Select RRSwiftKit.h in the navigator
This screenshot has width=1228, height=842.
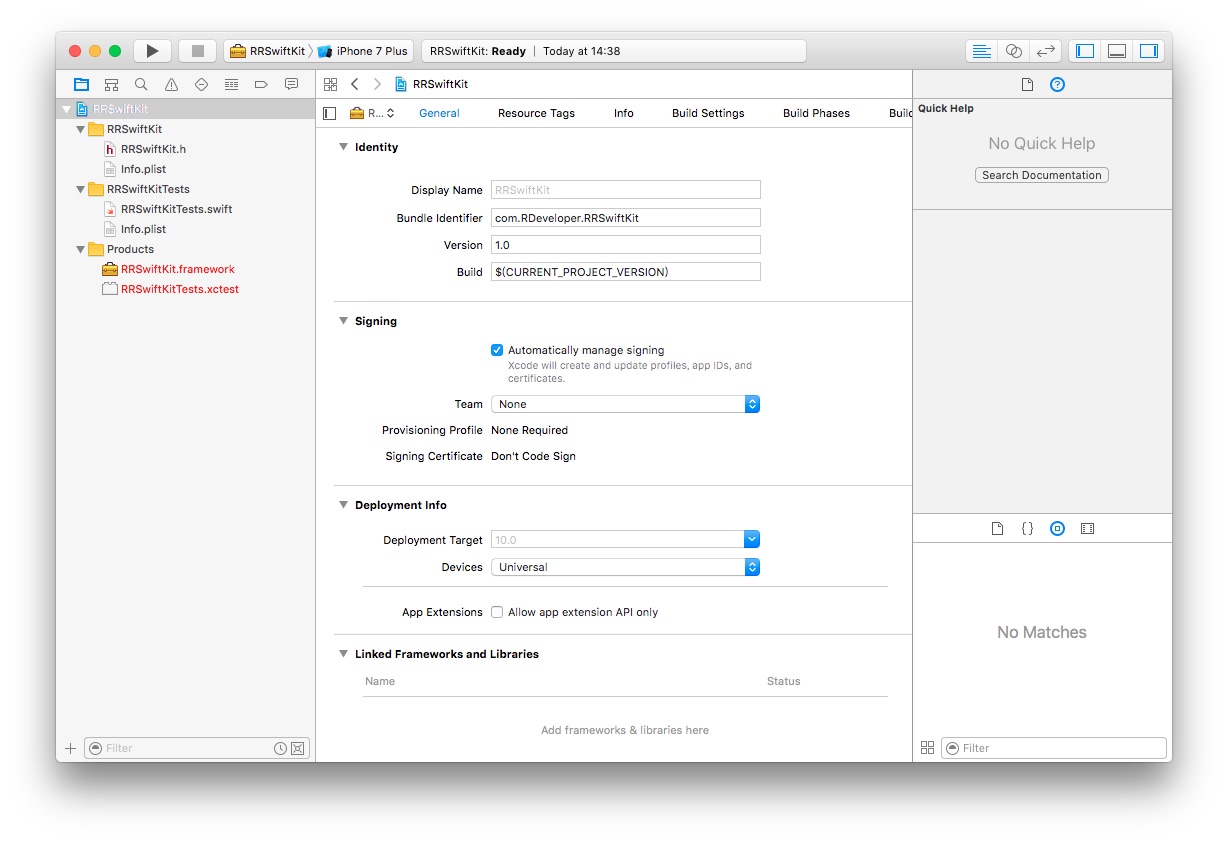pos(153,149)
